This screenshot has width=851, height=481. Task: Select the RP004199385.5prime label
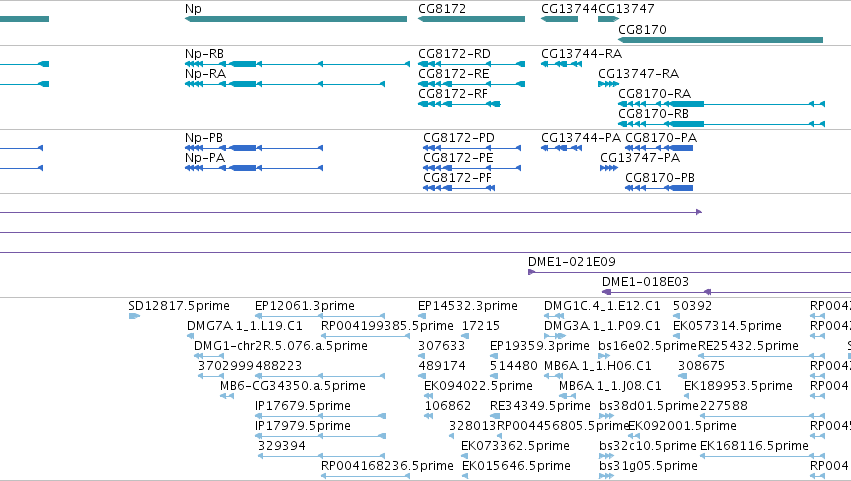point(388,326)
